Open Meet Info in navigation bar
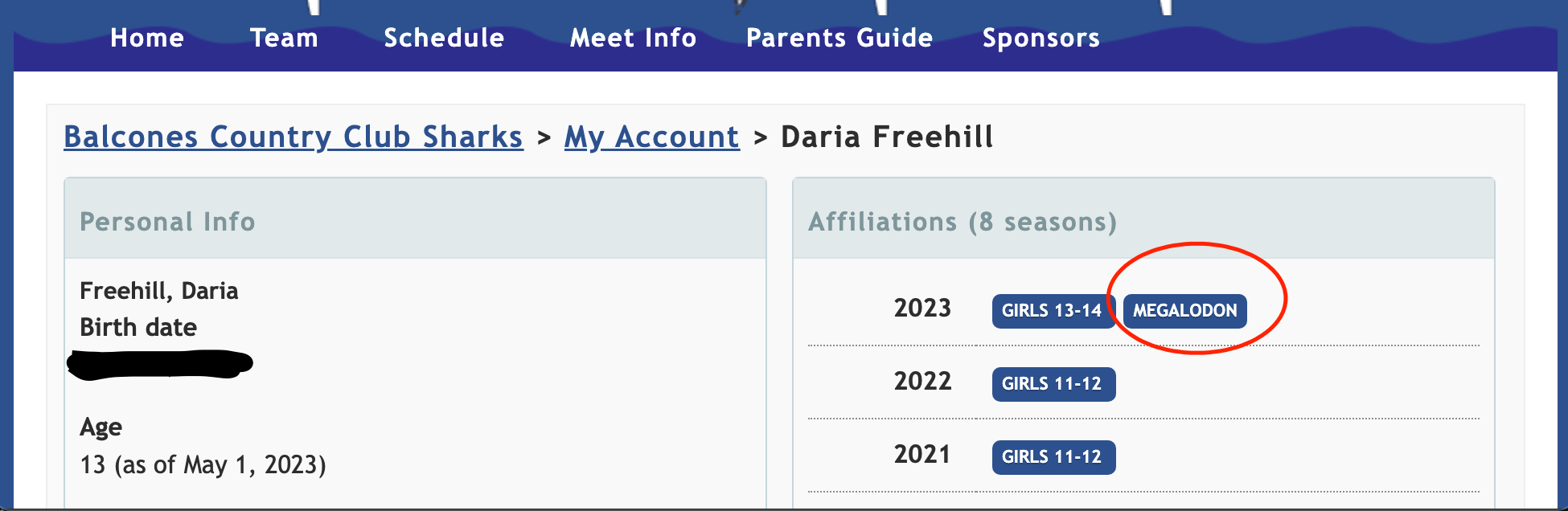The height and width of the screenshot is (511, 1568). click(x=633, y=38)
